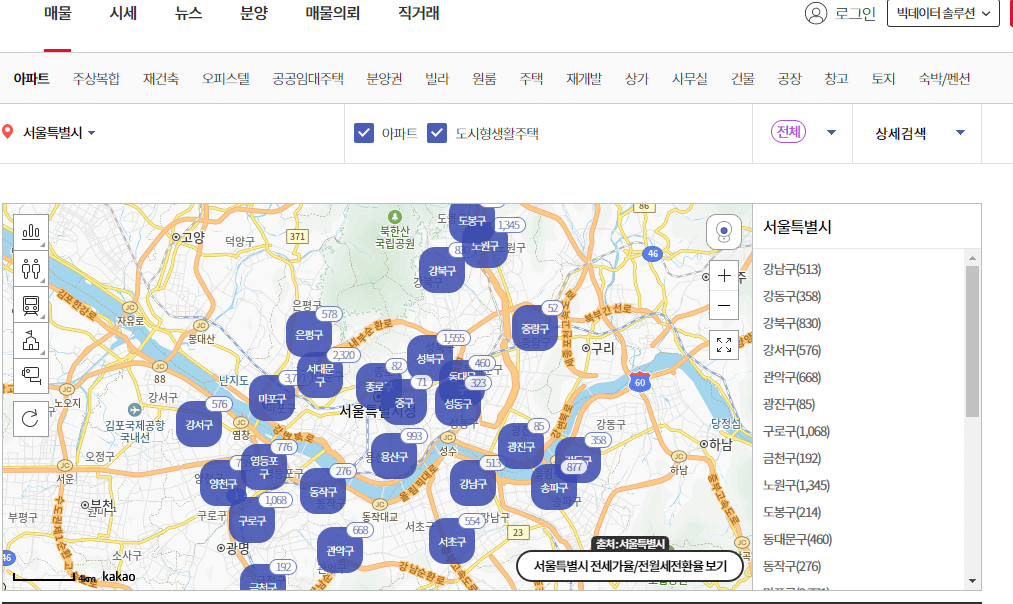Expand the map to fullscreen
This screenshot has width=1013, height=604.
point(724,345)
